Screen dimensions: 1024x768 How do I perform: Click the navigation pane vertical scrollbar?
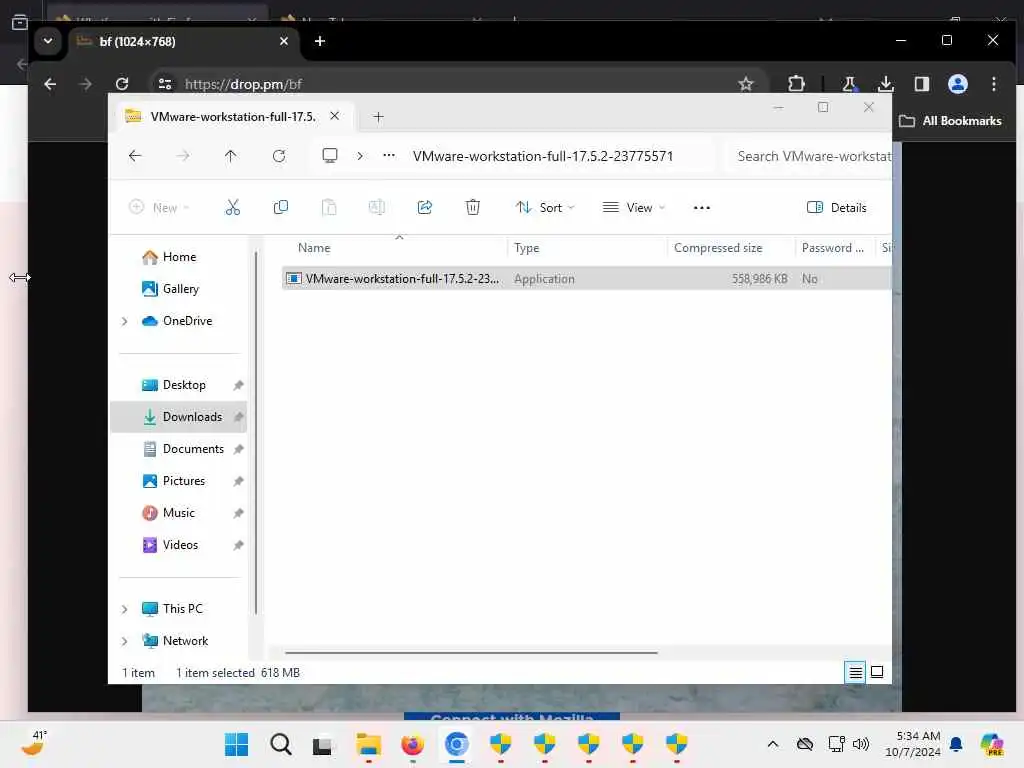(256, 432)
